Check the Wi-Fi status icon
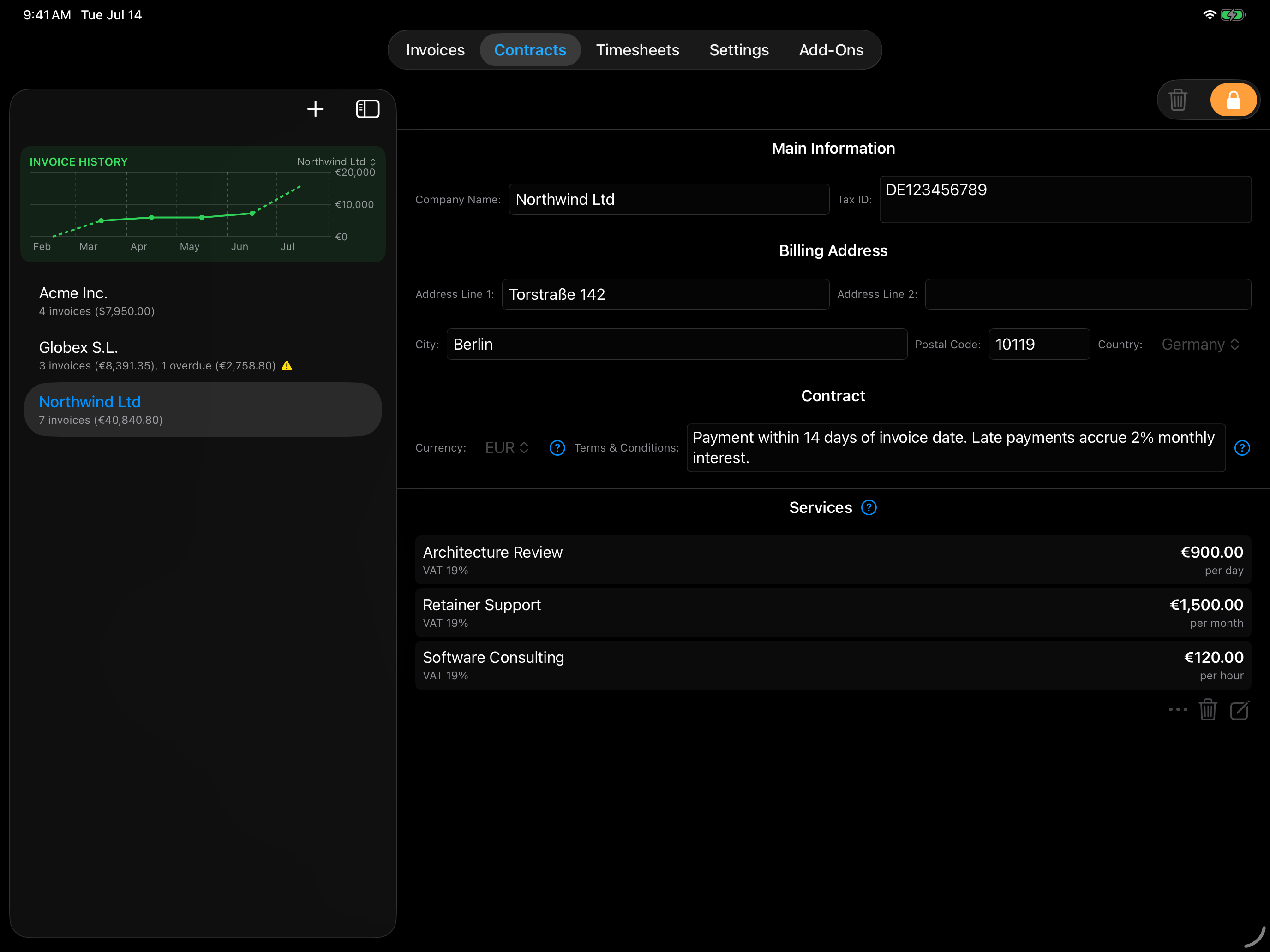This screenshot has height=952, width=1270. coord(1209,15)
